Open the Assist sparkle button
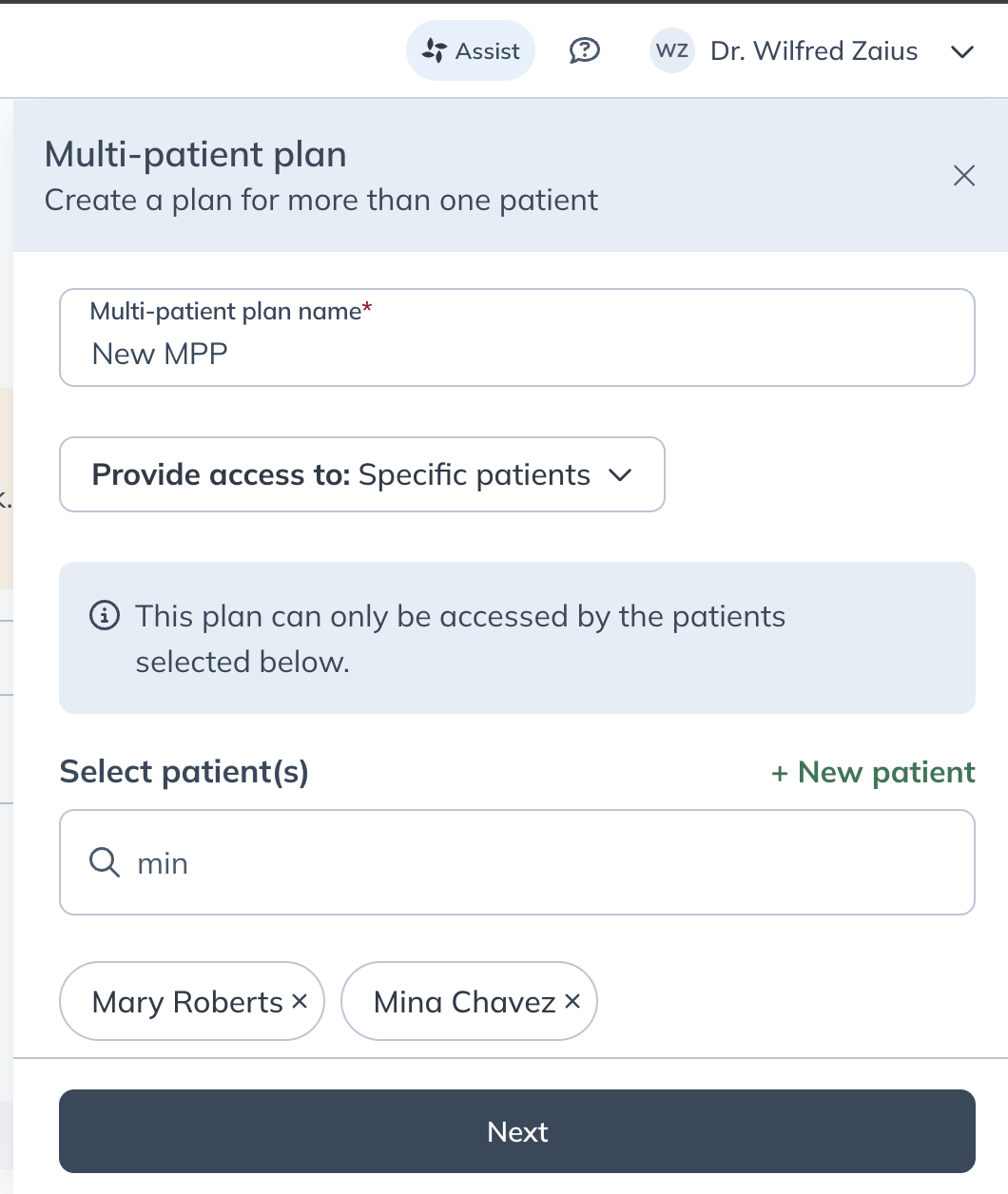The image size is (1008, 1194). coord(471,50)
